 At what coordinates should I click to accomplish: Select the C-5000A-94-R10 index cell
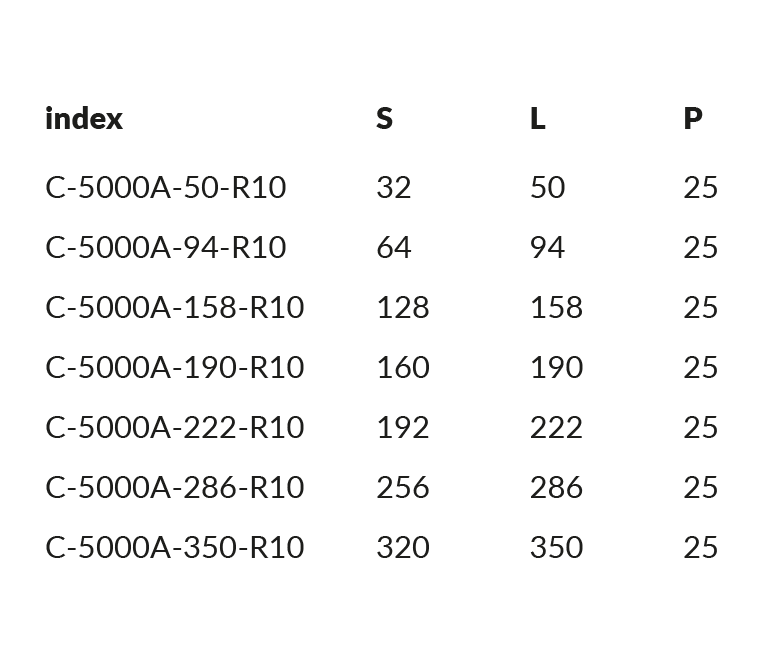(166, 248)
